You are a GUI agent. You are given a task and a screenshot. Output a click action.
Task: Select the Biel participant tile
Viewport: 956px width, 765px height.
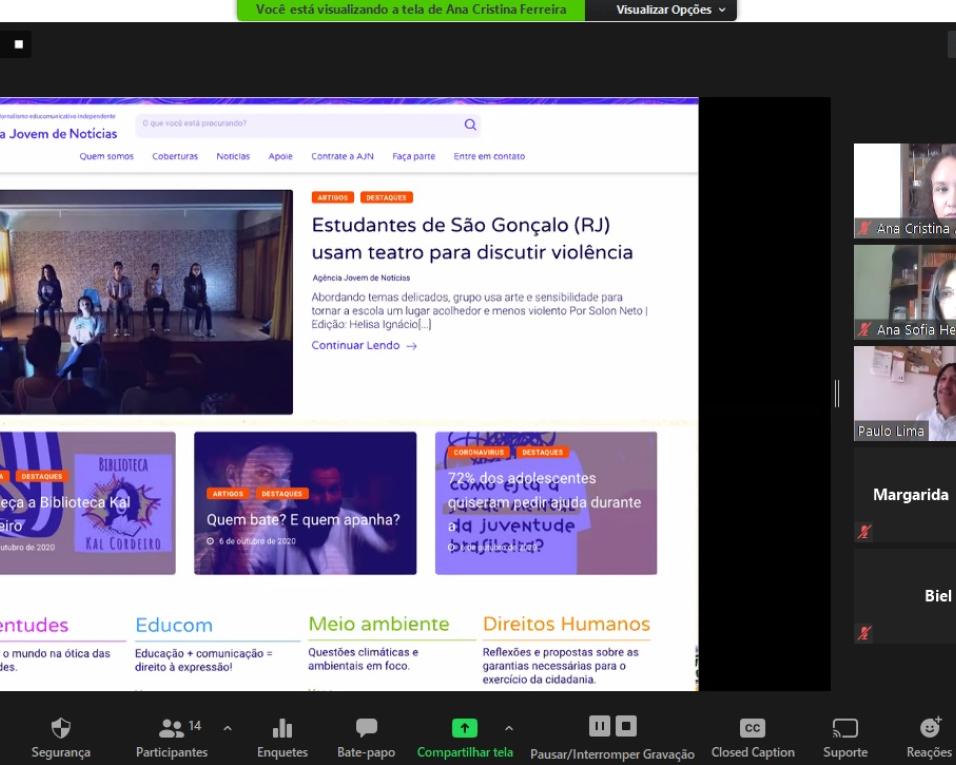[x=905, y=596]
